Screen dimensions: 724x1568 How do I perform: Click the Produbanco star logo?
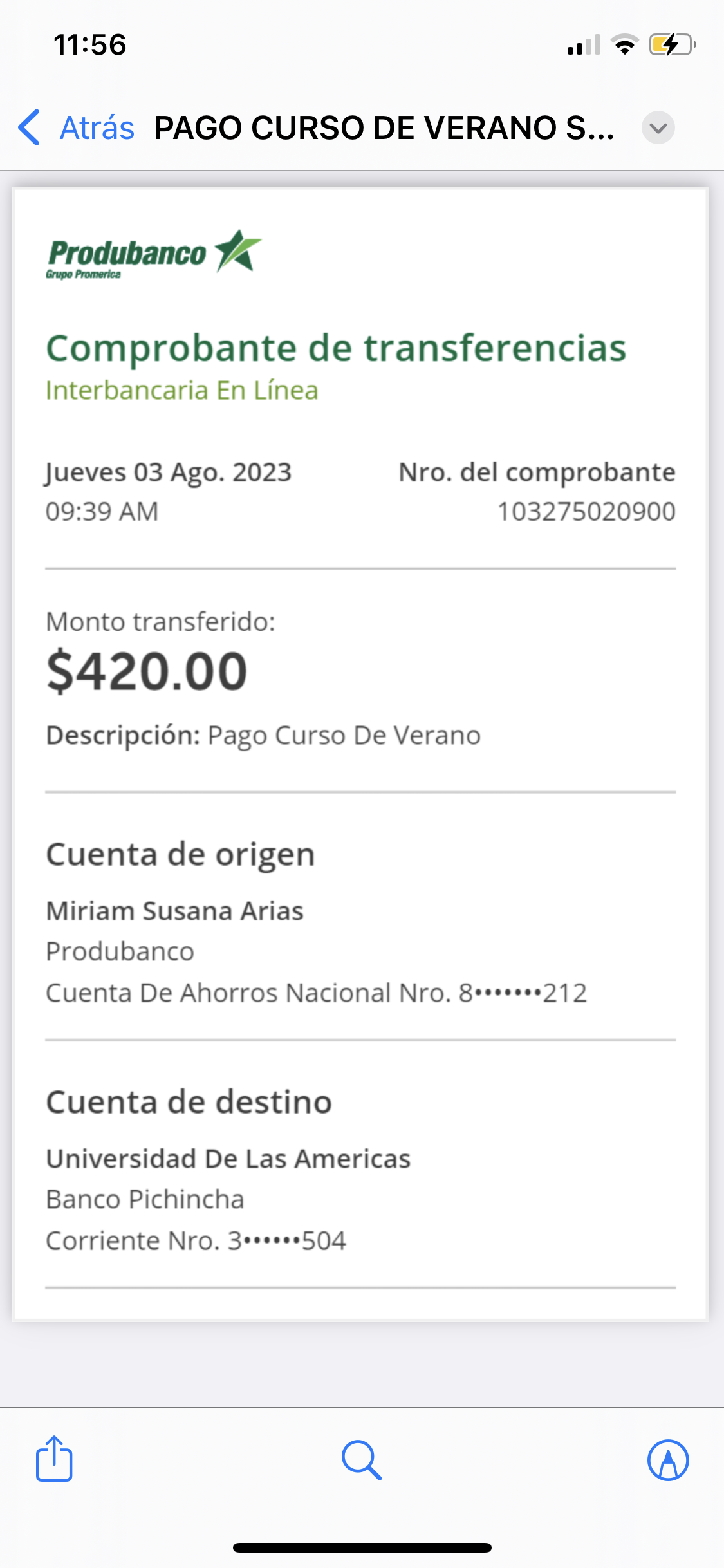click(154, 253)
